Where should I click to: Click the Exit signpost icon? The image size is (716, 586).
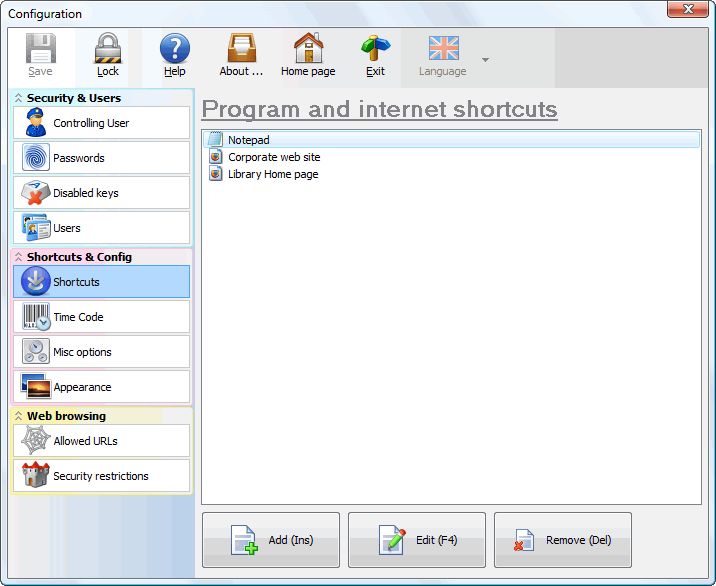point(375,48)
